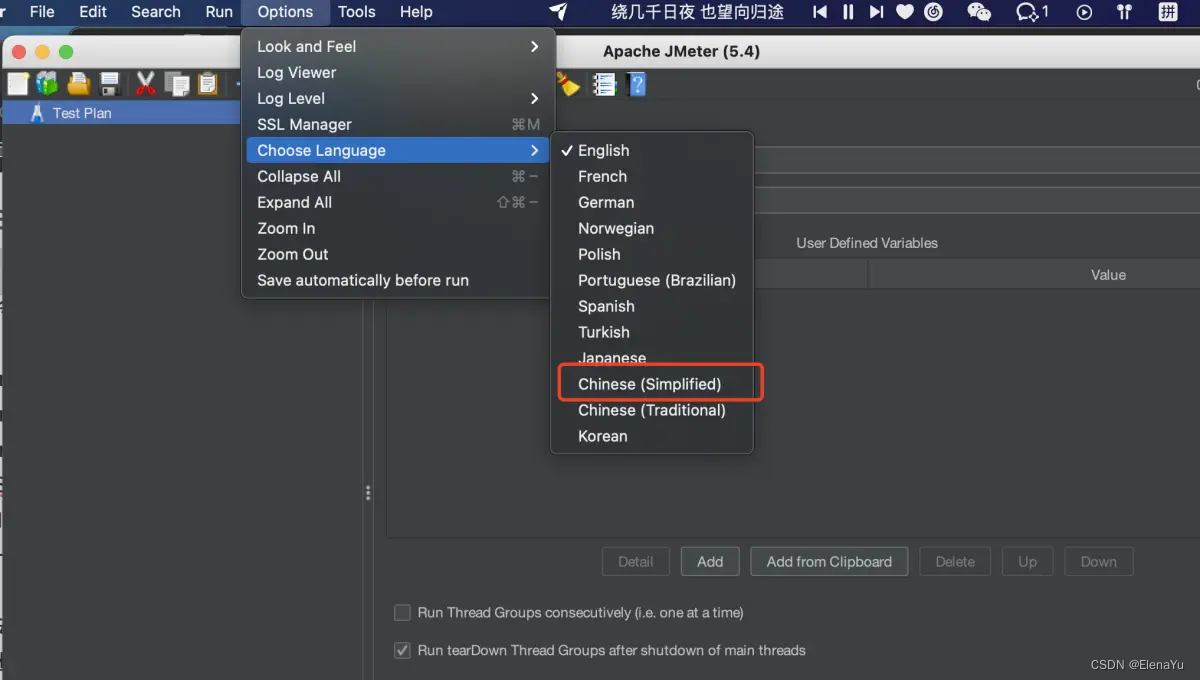Click the Help question mark icon
The width and height of the screenshot is (1200, 680).
tap(637, 84)
